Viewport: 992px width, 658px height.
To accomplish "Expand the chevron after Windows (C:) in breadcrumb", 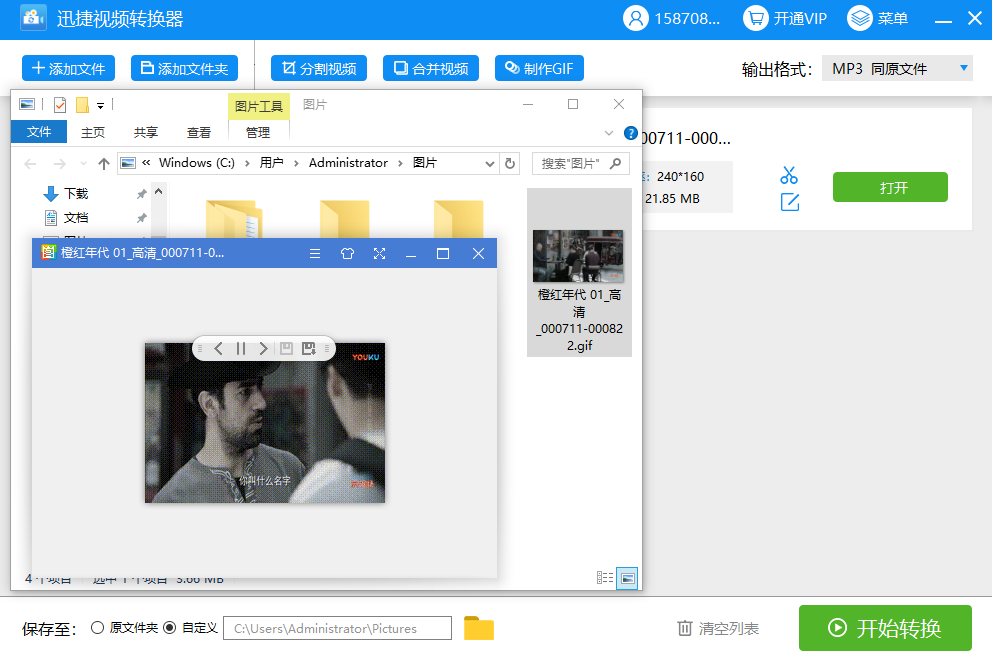I will 247,163.
